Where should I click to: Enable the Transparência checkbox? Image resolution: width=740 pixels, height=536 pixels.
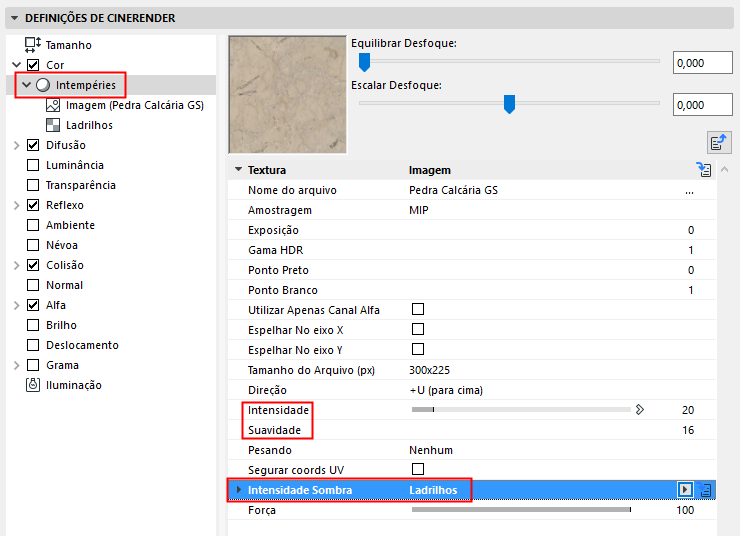pyautogui.click(x=33, y=185)
